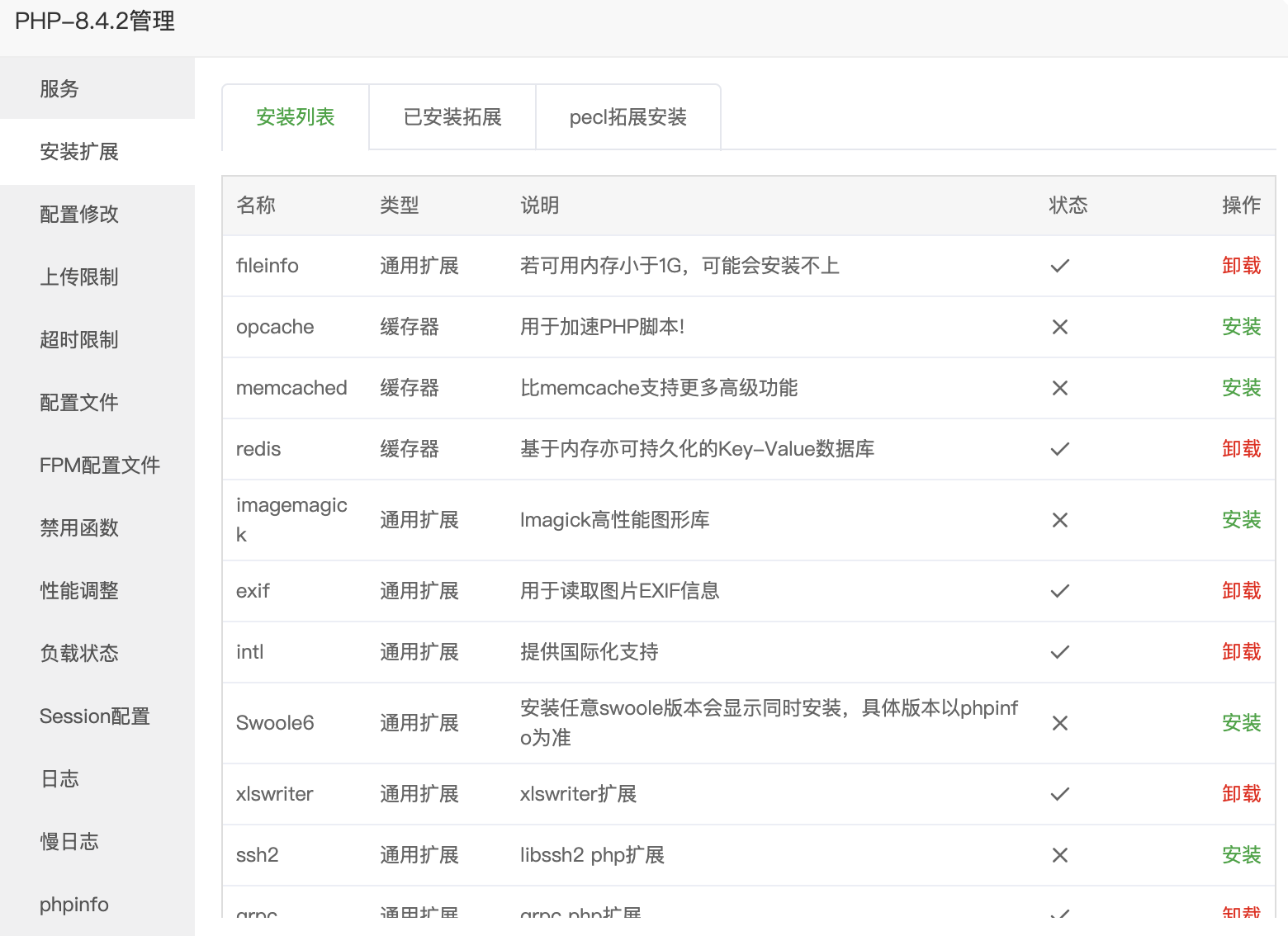The height and width of the screenshot is (936, 1288).
Task: Click the redis installed checkmark icon
Action: click(1060, 449)
